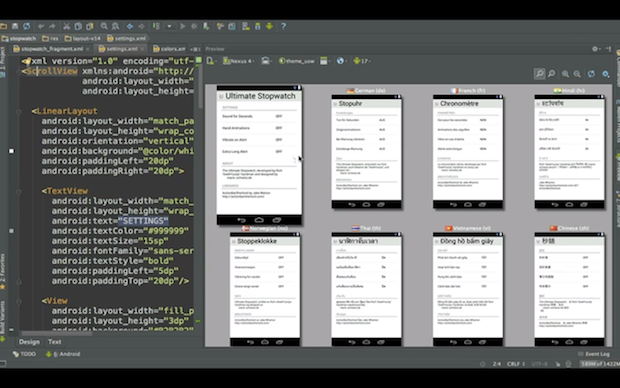Viewport: 620px width, 388px height.
Task: Collapse the TextView code block
Action: [x=19, y=191]
